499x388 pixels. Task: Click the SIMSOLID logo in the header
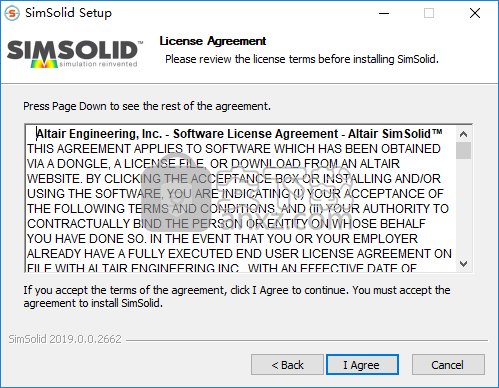click(75, 54)
